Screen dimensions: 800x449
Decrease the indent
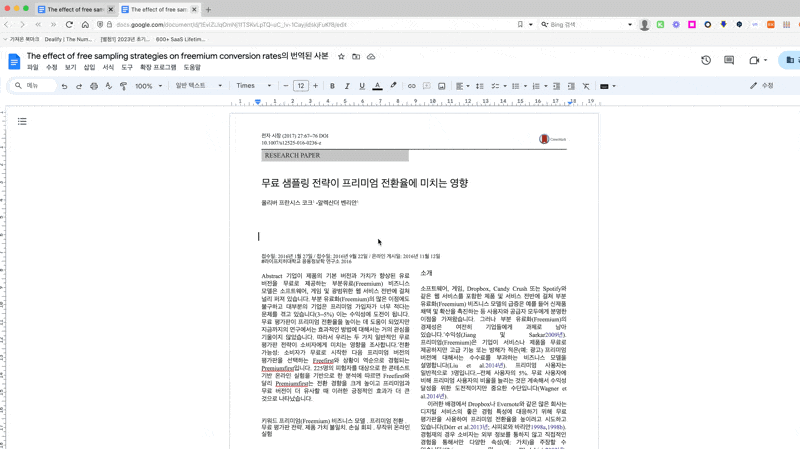(x=557, y=86)
